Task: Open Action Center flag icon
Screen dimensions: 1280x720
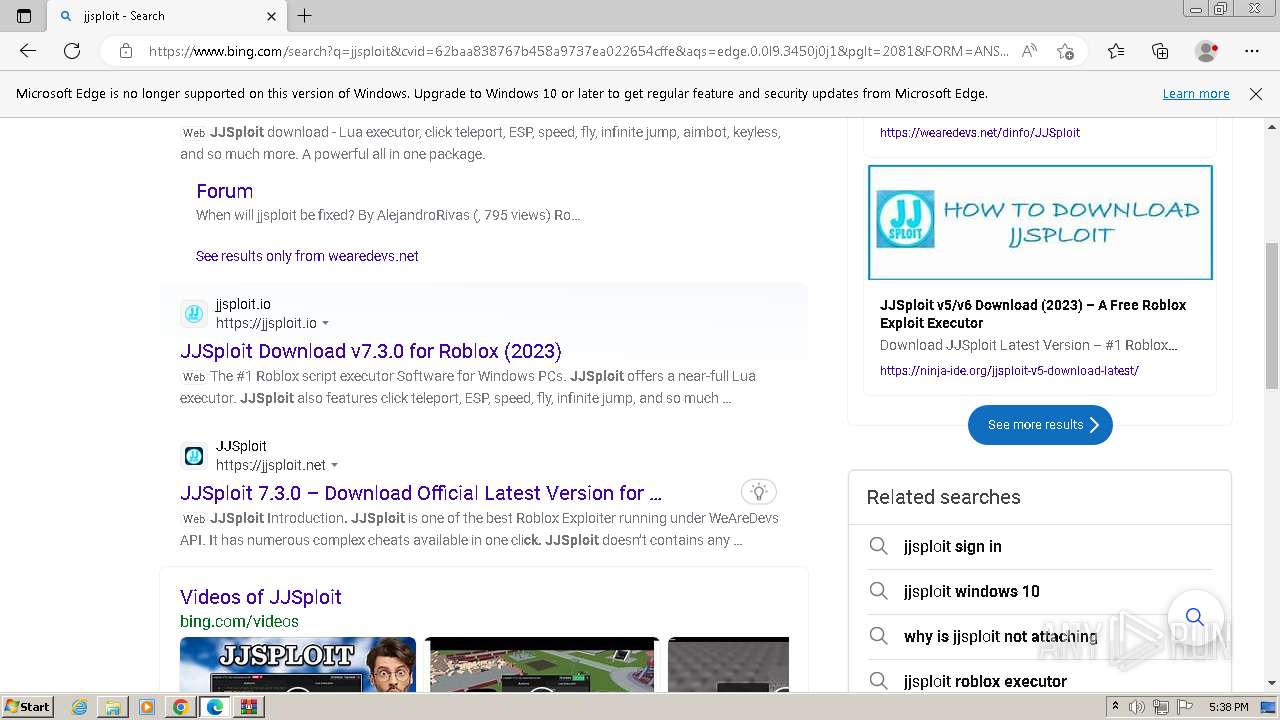Action: click(x=1185, y=707)
